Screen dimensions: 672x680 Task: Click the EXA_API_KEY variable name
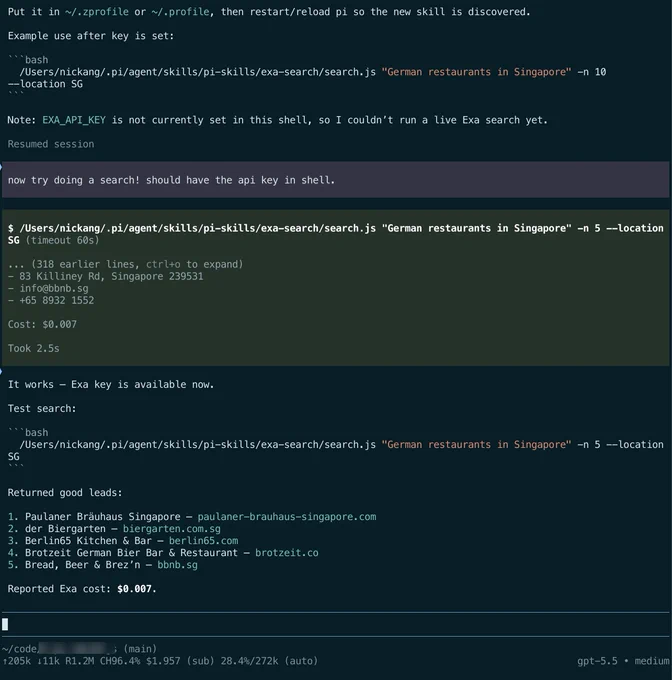pos(74,120)
